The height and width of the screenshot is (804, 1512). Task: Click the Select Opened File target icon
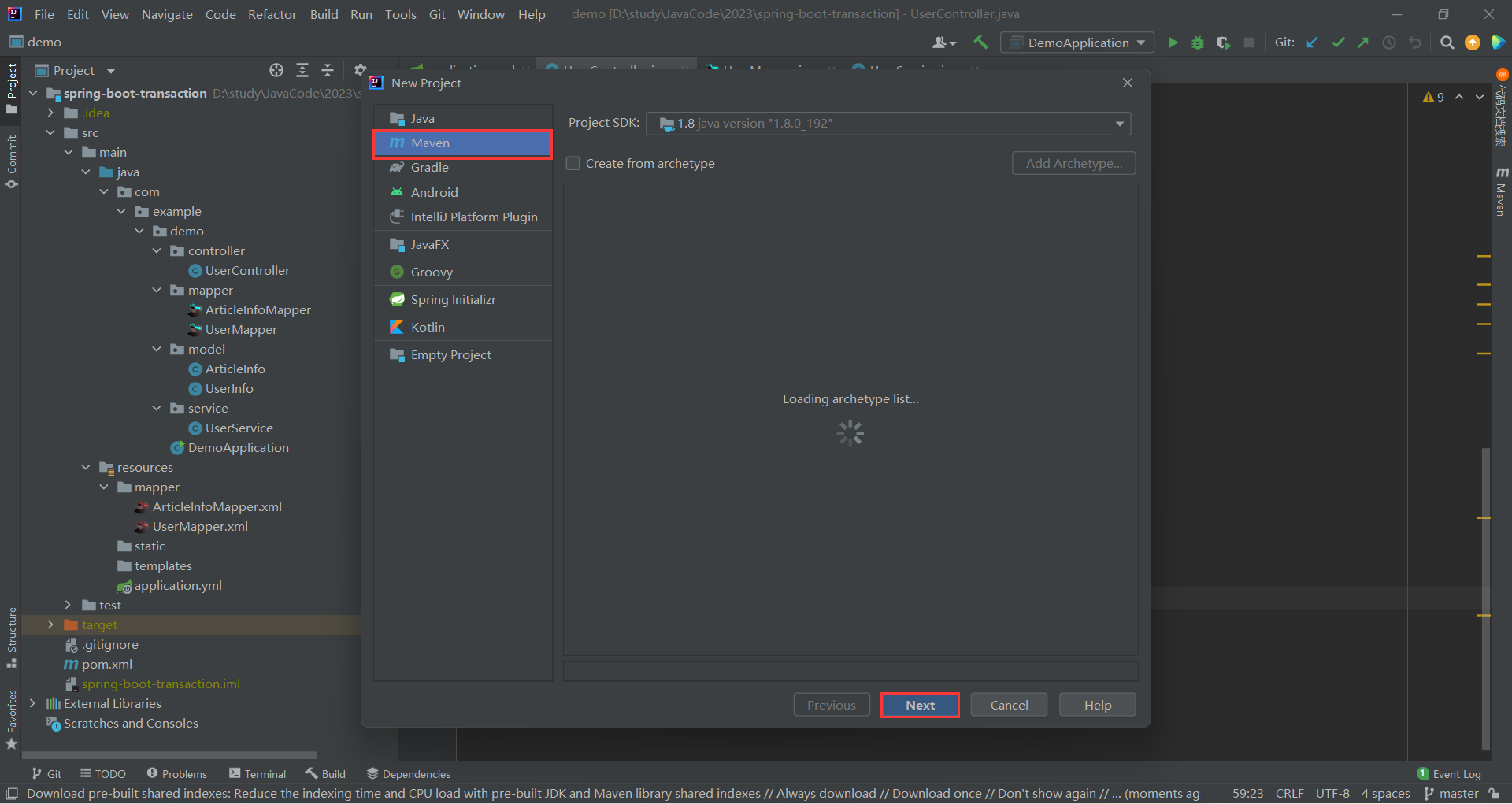pos(276,70)
